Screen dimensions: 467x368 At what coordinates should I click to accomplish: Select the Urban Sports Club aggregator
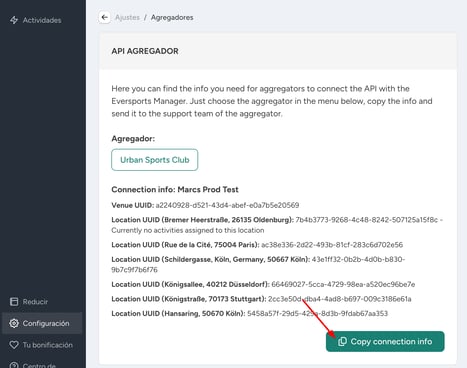click(155, 160)
